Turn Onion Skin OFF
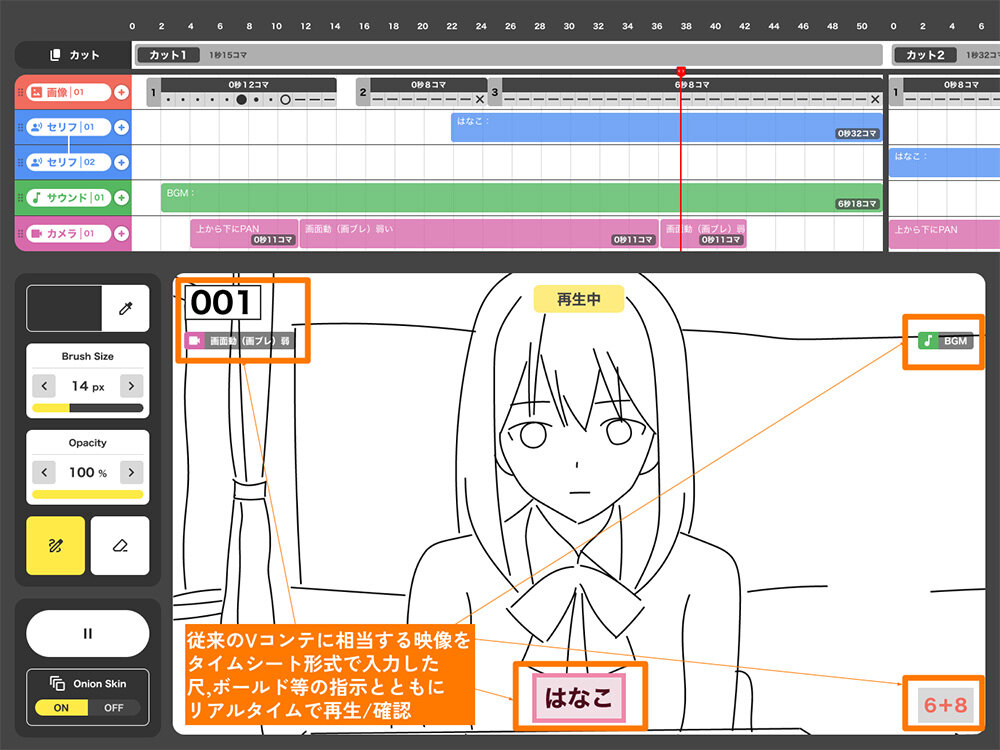The height and width of the screenshot is (750, 1000). point(113,707)
